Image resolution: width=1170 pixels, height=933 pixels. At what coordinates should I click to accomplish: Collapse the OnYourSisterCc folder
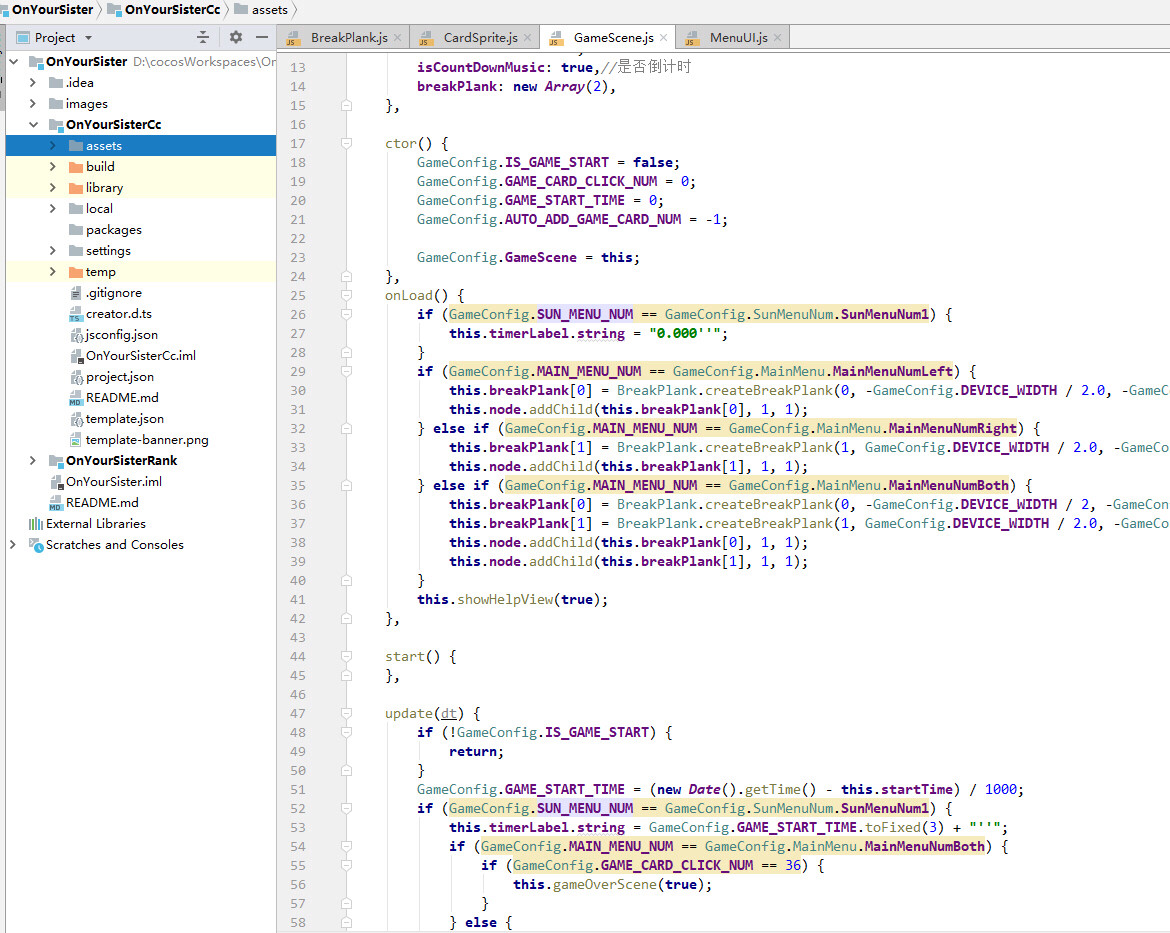tap(32, 125)
